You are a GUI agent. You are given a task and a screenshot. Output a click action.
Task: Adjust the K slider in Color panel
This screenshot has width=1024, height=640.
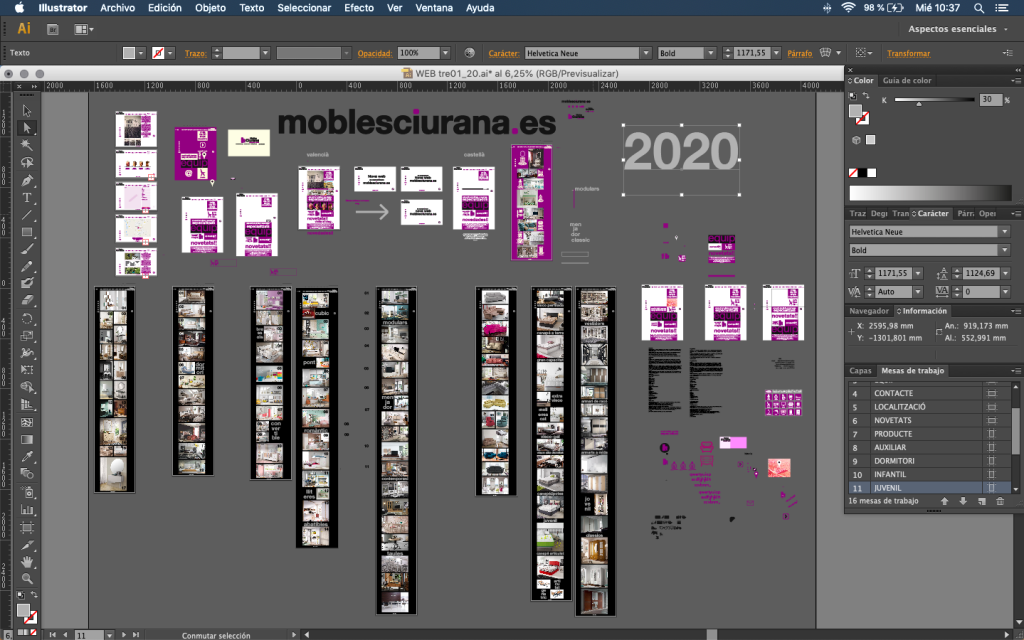[919, 103]
